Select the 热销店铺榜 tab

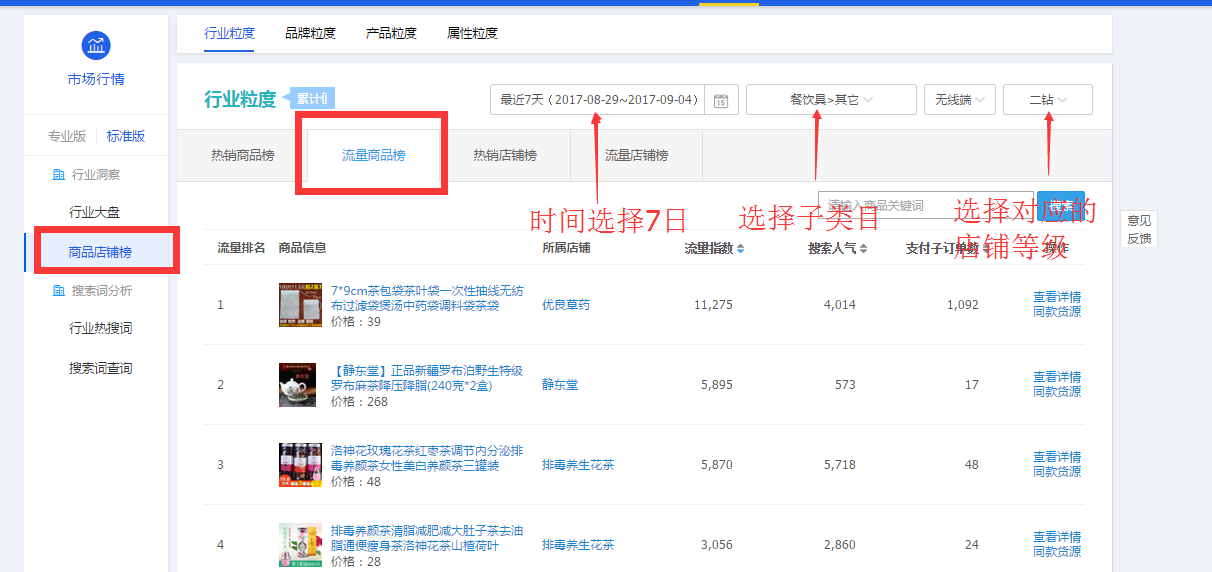(x=505, y=156)
